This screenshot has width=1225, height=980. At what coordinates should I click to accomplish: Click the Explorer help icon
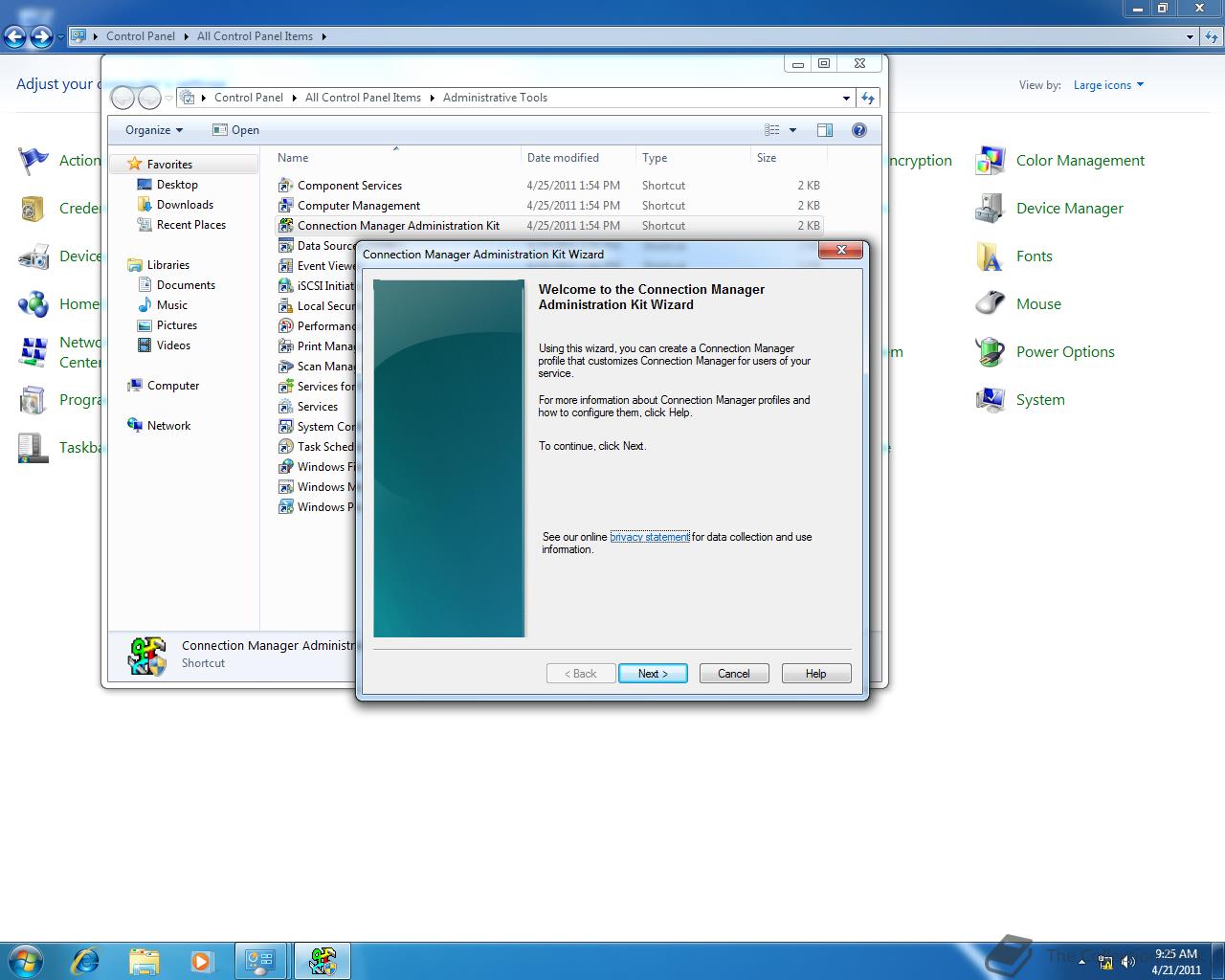click(x=859, y=130)
